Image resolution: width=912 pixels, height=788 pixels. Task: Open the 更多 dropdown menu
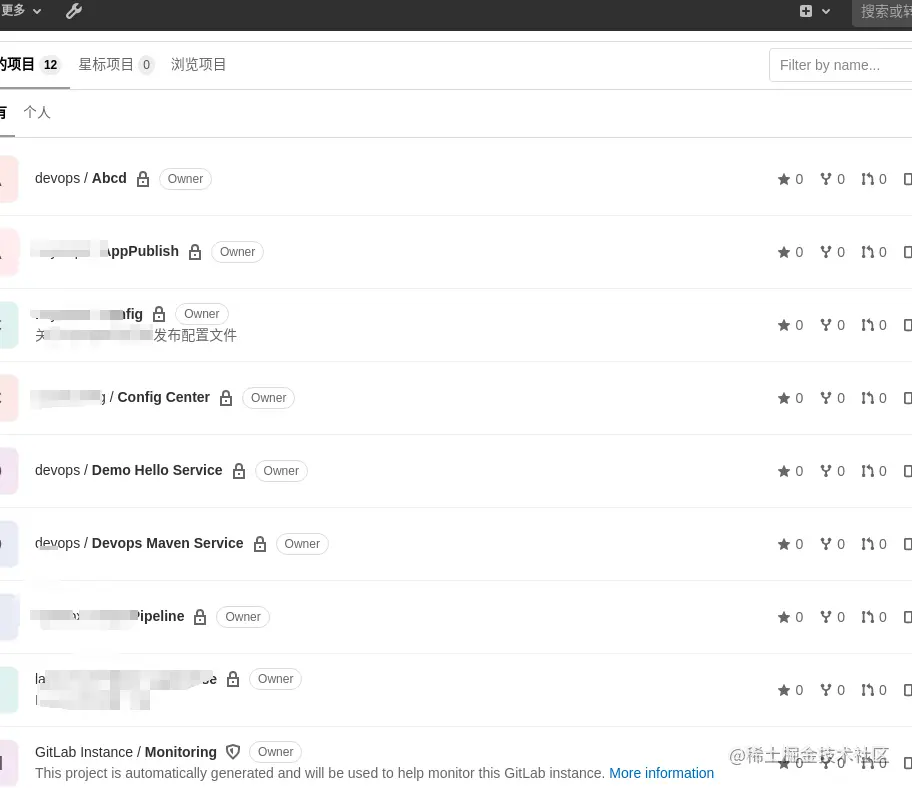[20, 11]
